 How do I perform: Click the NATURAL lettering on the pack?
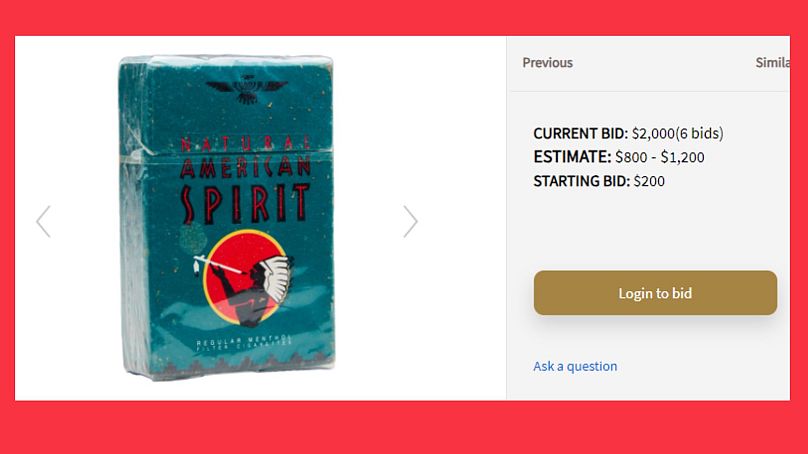(245, 143)
